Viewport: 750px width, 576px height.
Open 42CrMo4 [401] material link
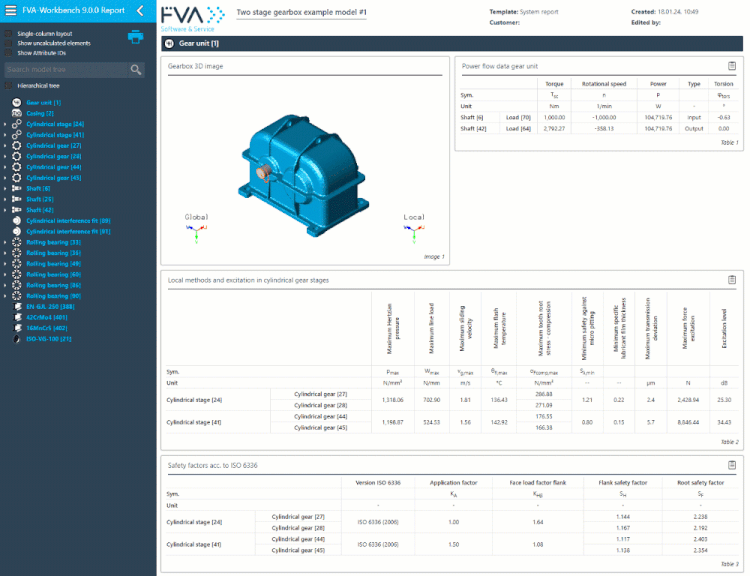(x=47, y=317)
